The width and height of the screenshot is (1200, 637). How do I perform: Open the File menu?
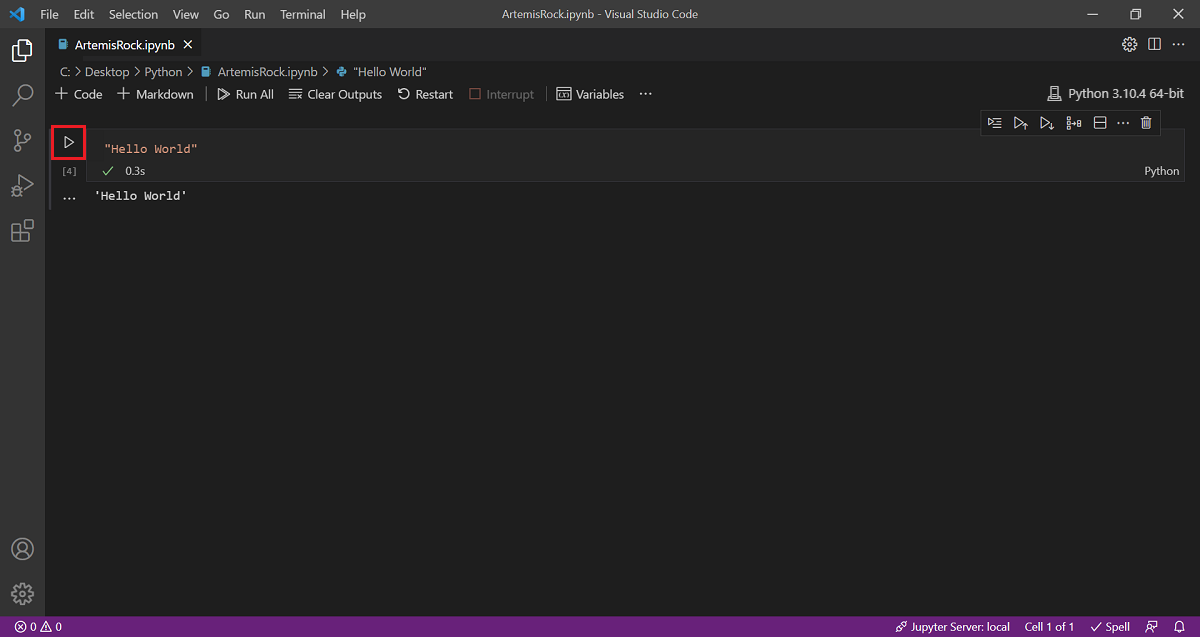click(x=49, y=14)
